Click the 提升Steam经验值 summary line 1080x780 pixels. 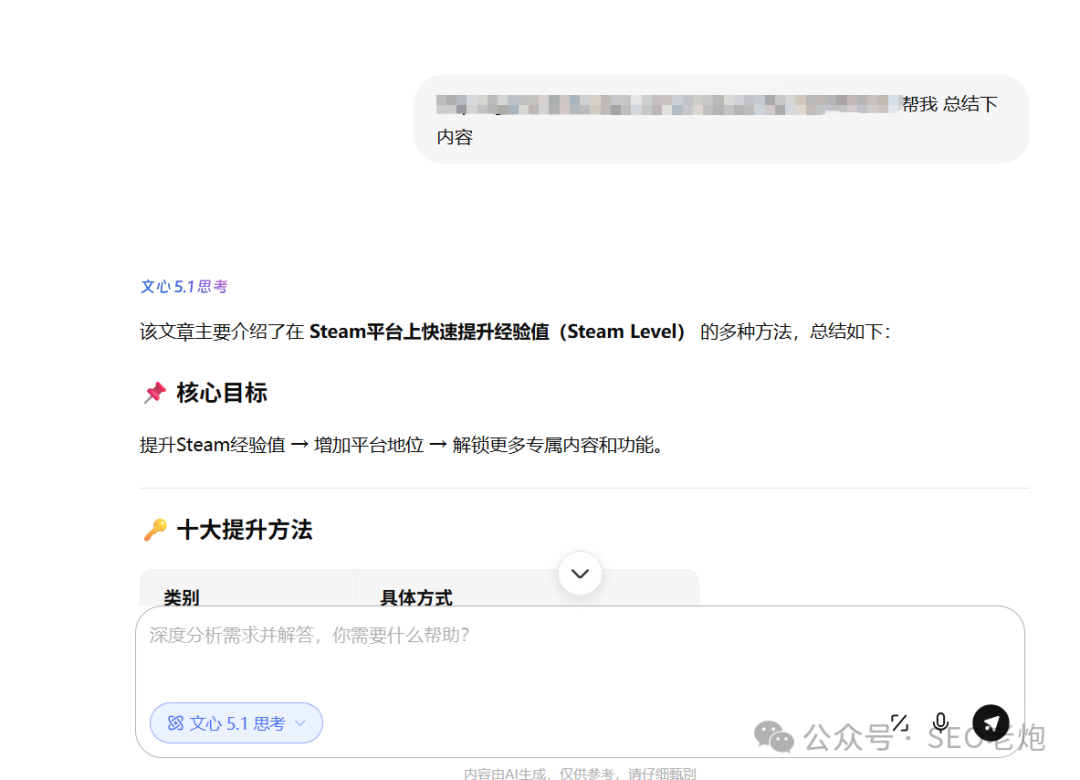(x=402, y=445)
